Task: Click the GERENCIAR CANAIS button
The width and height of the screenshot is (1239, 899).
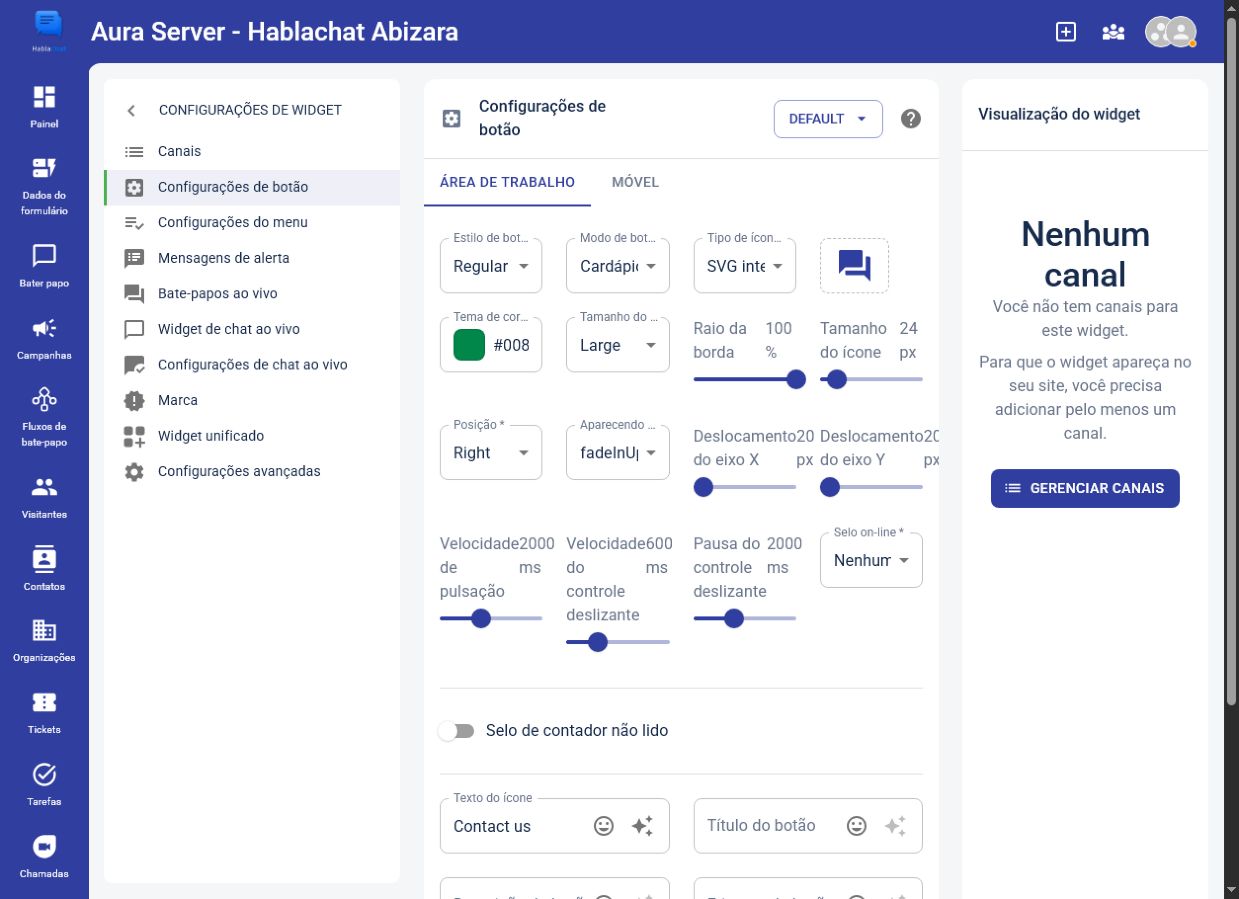Action: pyautogui.click(x=1085, y=488)
